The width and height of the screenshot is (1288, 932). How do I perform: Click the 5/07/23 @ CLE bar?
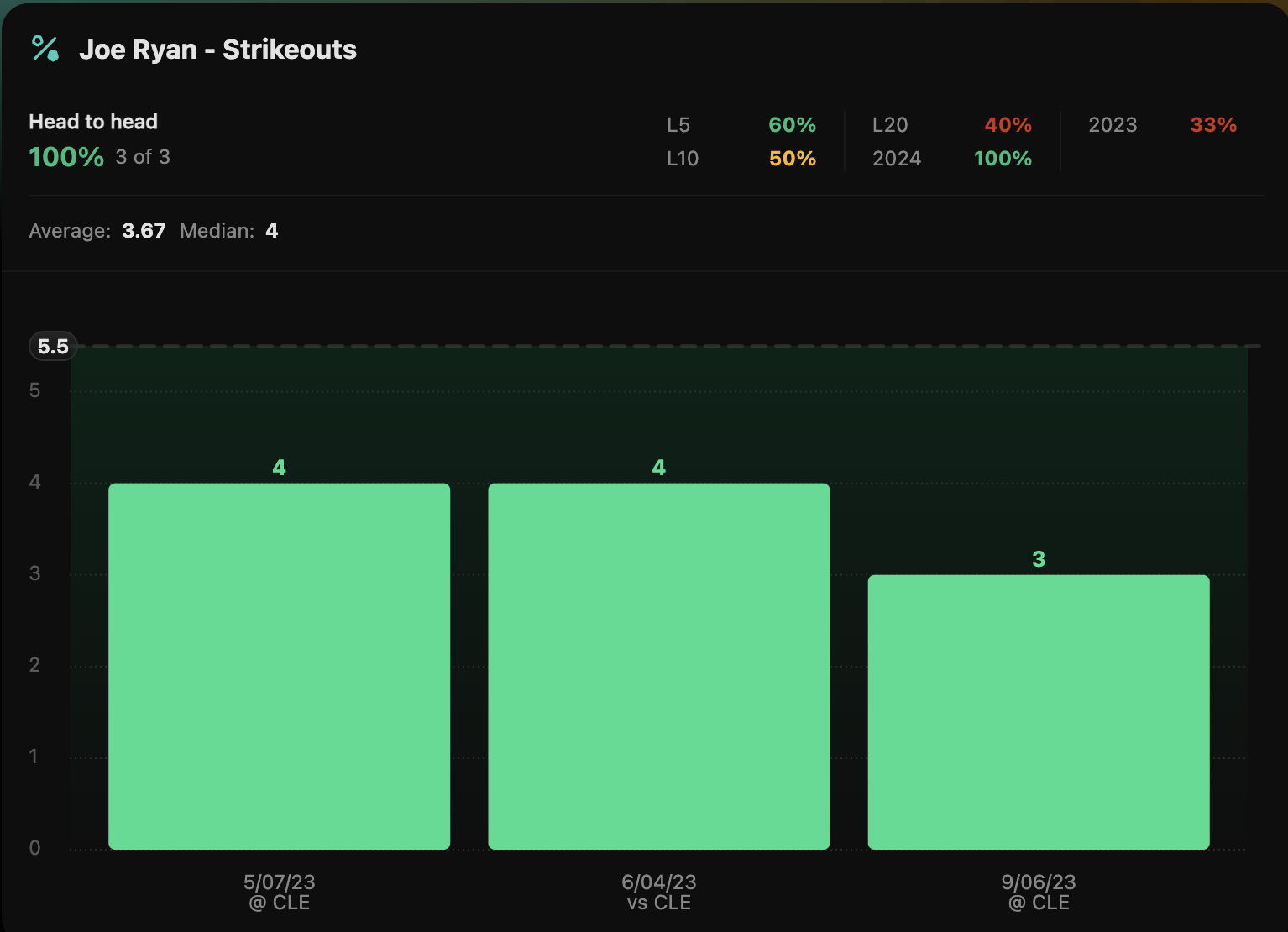pos(279,666)
